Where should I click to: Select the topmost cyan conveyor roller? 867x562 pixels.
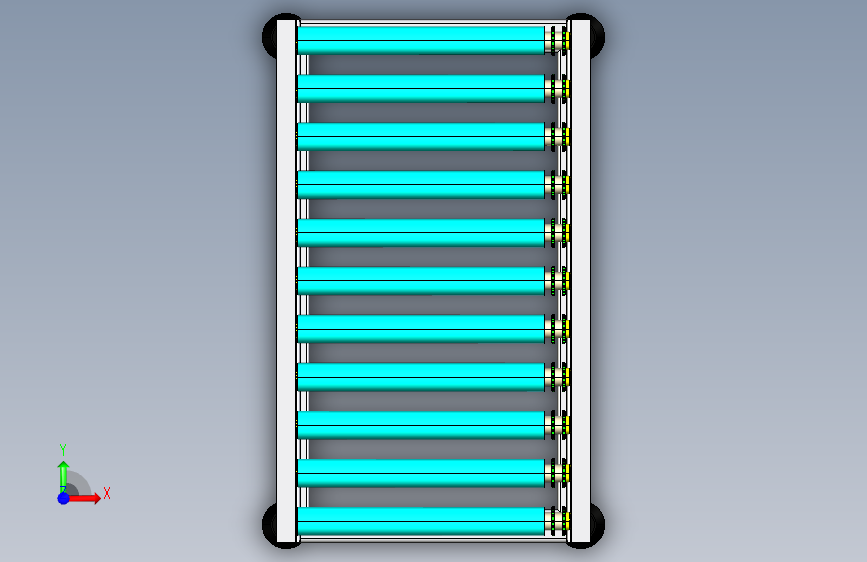(421, 40)
